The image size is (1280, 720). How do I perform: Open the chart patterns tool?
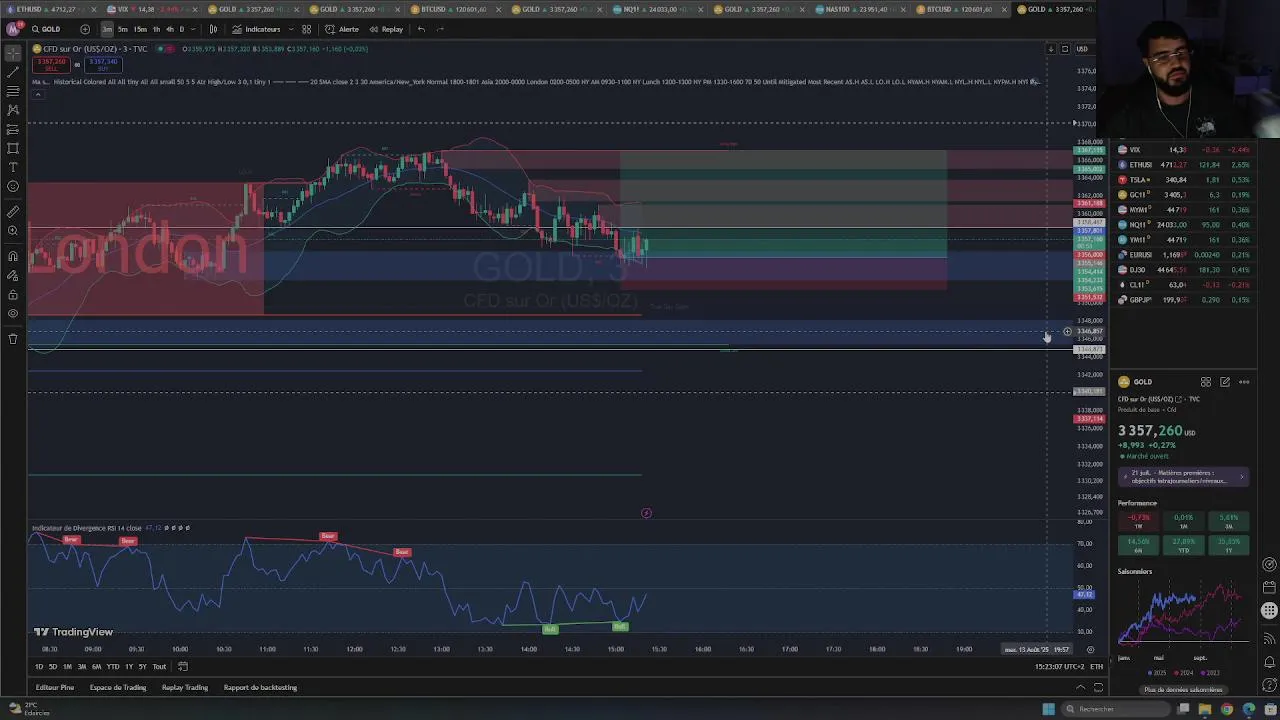pyautogui.click(x=13, y=110)
